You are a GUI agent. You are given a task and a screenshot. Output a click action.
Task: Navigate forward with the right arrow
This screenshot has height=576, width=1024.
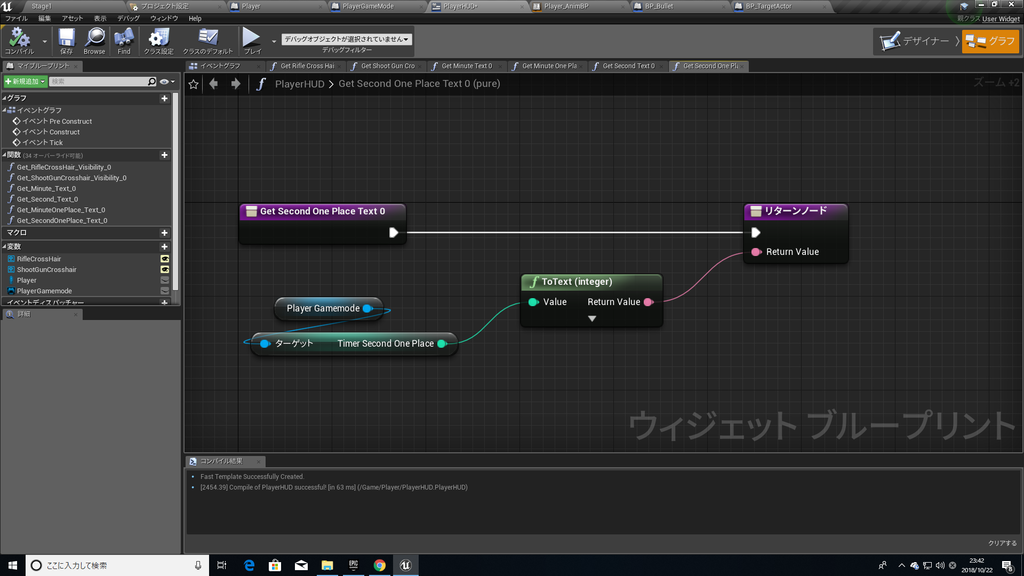(x=235, y=84)
